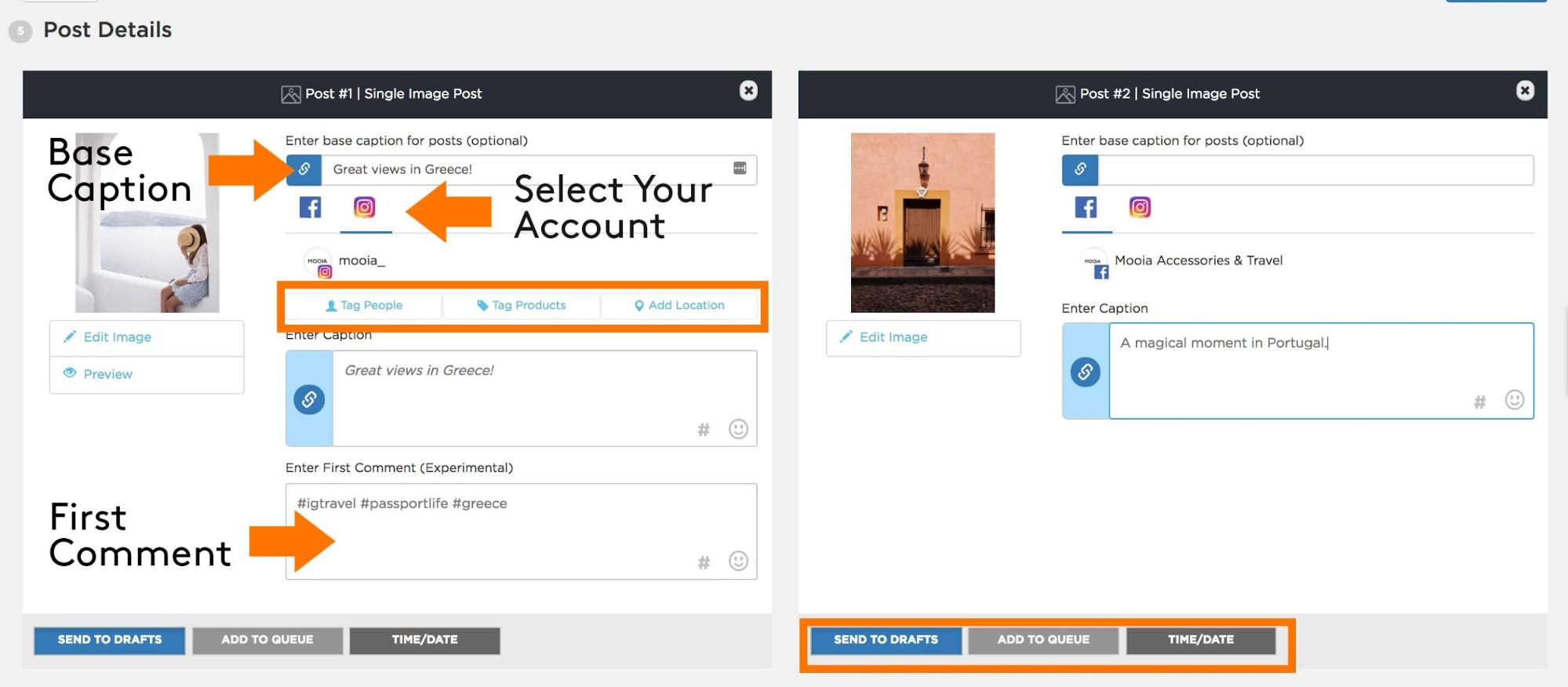Click the link icon beside Post #2 base caption

(1080, 169)
